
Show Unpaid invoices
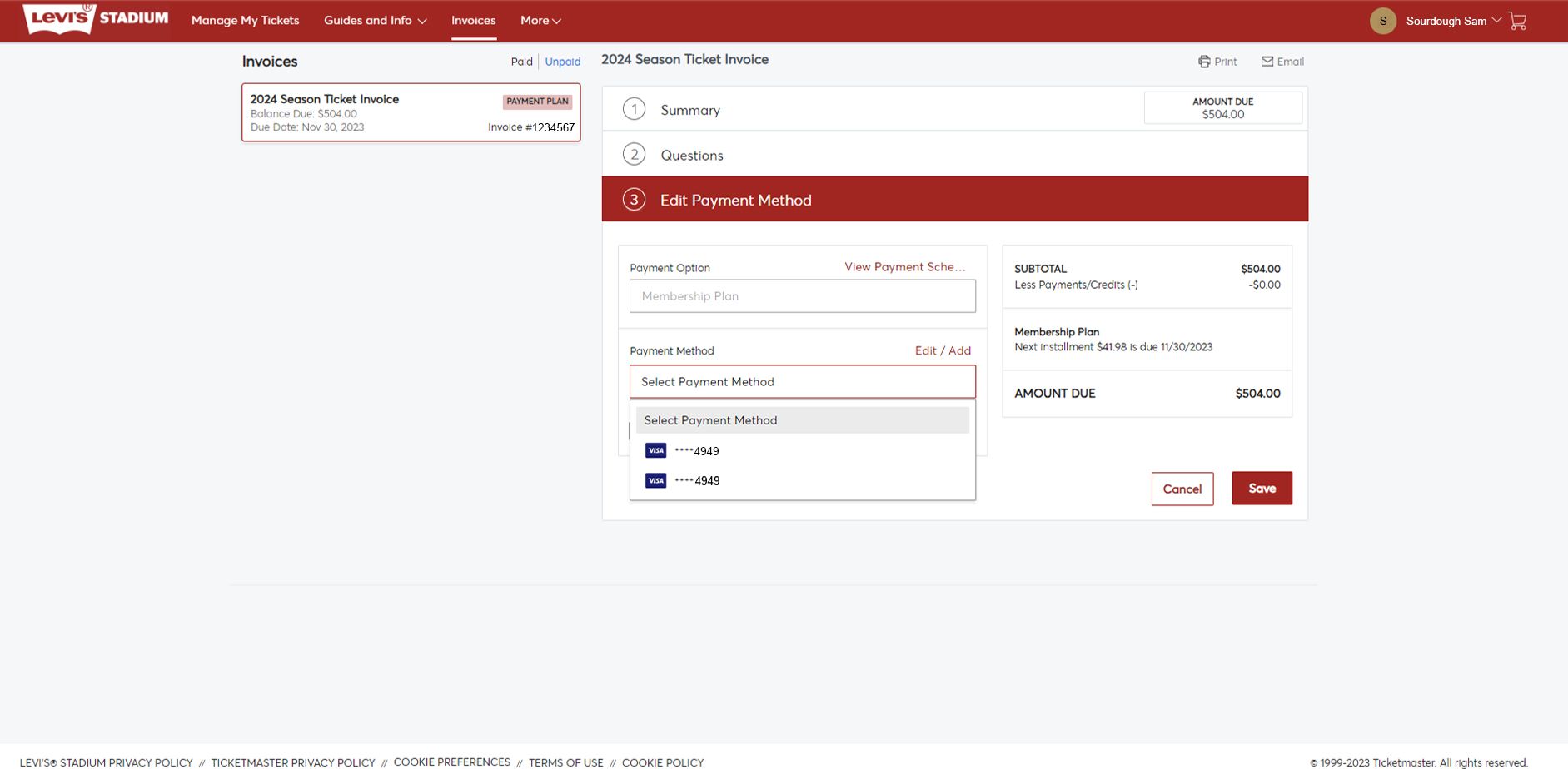tap(563, 62)
